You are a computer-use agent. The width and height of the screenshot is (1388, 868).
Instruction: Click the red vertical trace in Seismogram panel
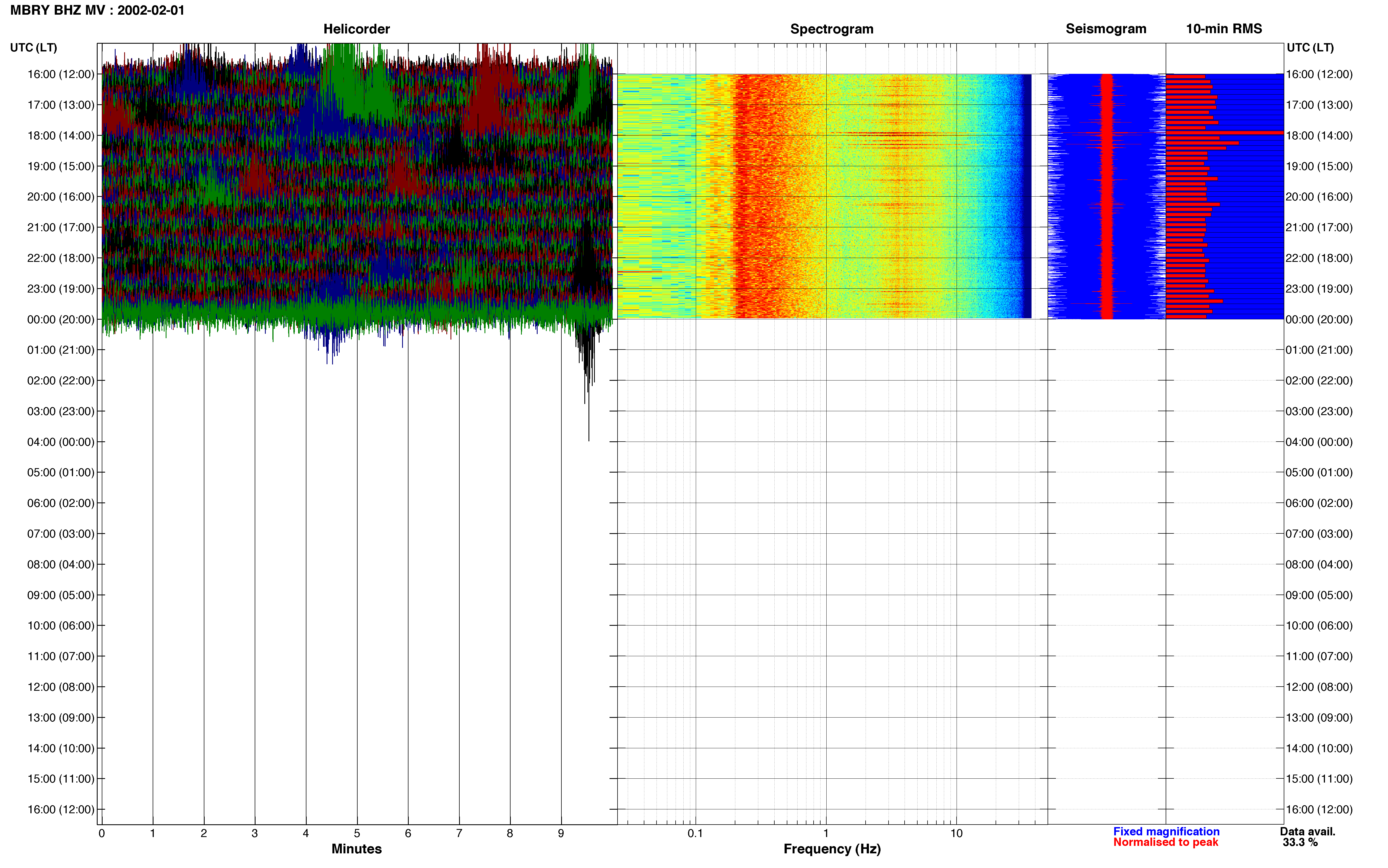[x=1107, y=196]
